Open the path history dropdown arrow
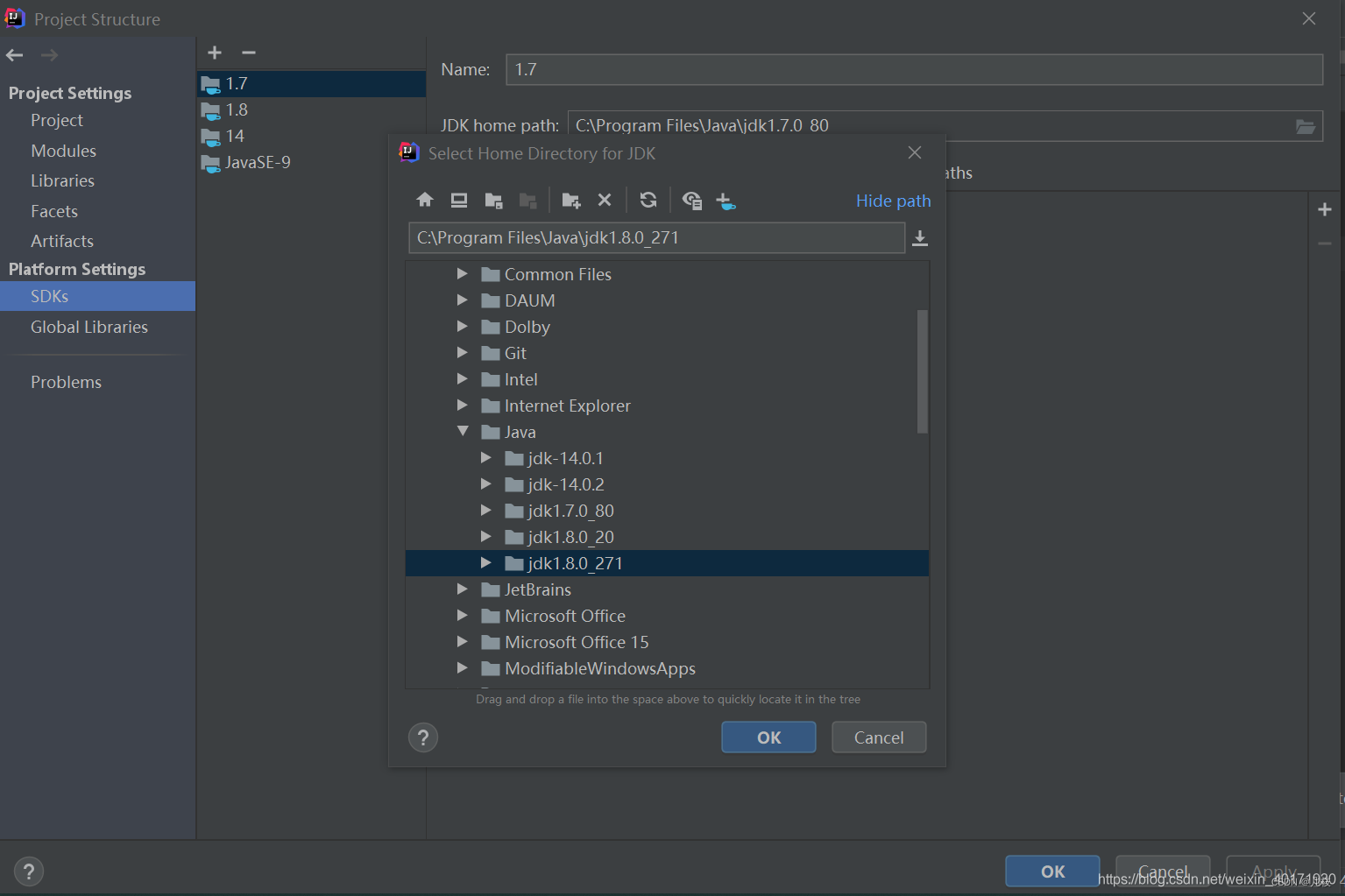The height and width of the screenshot is (896, 1345). point(919,237)
